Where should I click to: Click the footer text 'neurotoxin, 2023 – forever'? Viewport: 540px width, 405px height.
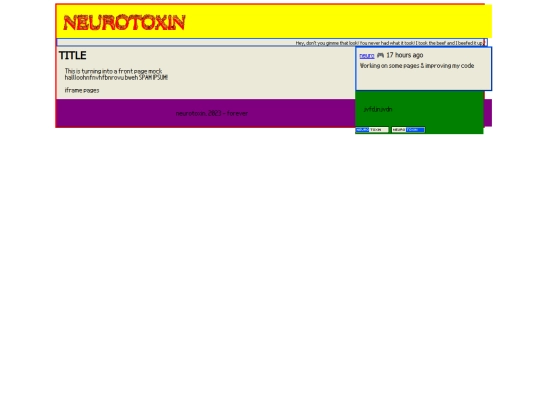point(212,113)
